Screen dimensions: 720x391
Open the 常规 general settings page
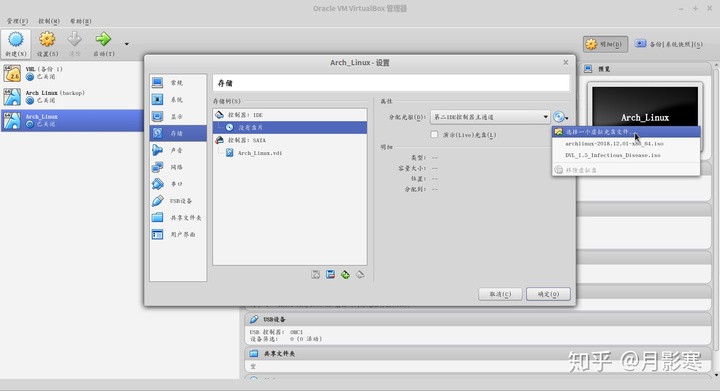(x=178, y=83)
